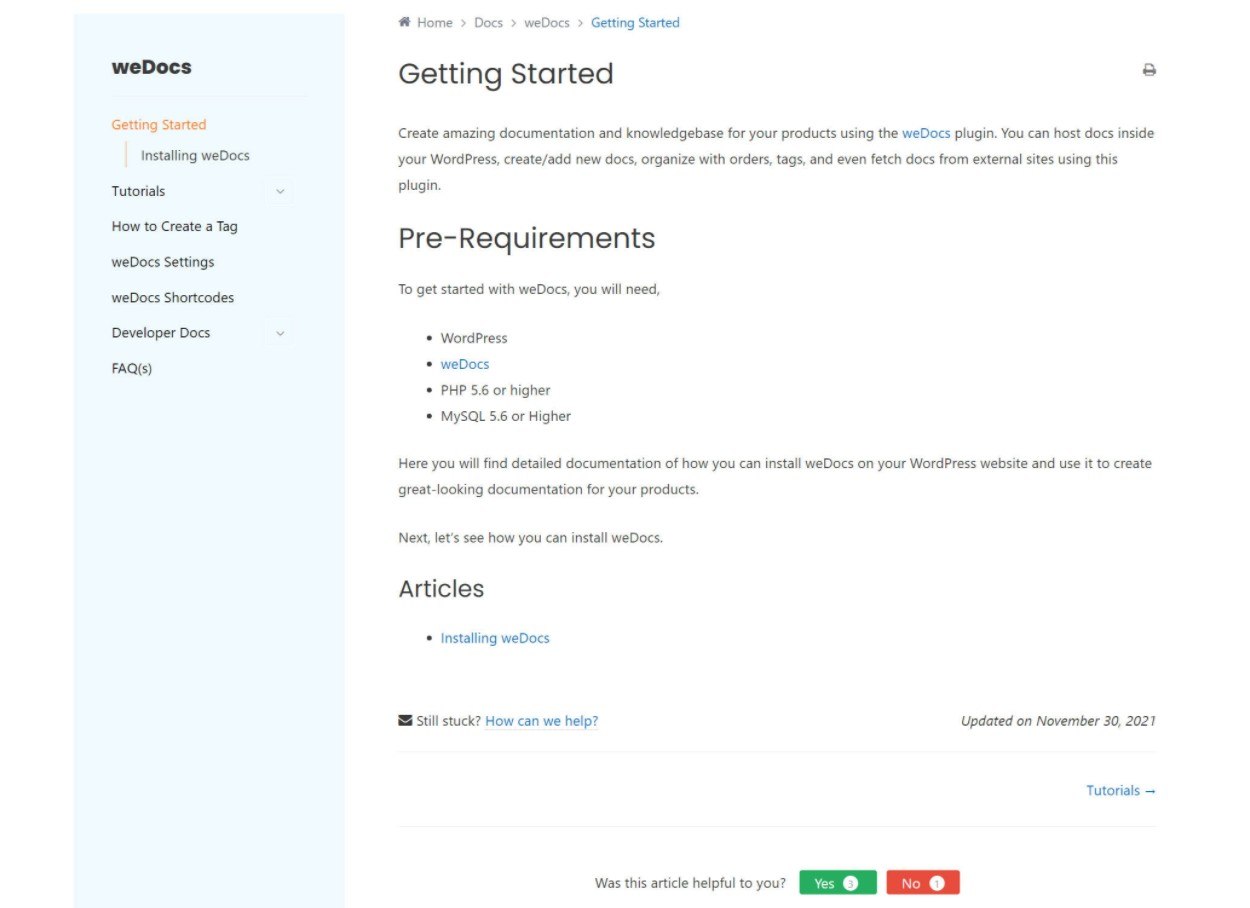Viewport: 1250px width, 908px height.
Task: Click the PHP 5.6 or higher item
Action: [x=496, y=391]
